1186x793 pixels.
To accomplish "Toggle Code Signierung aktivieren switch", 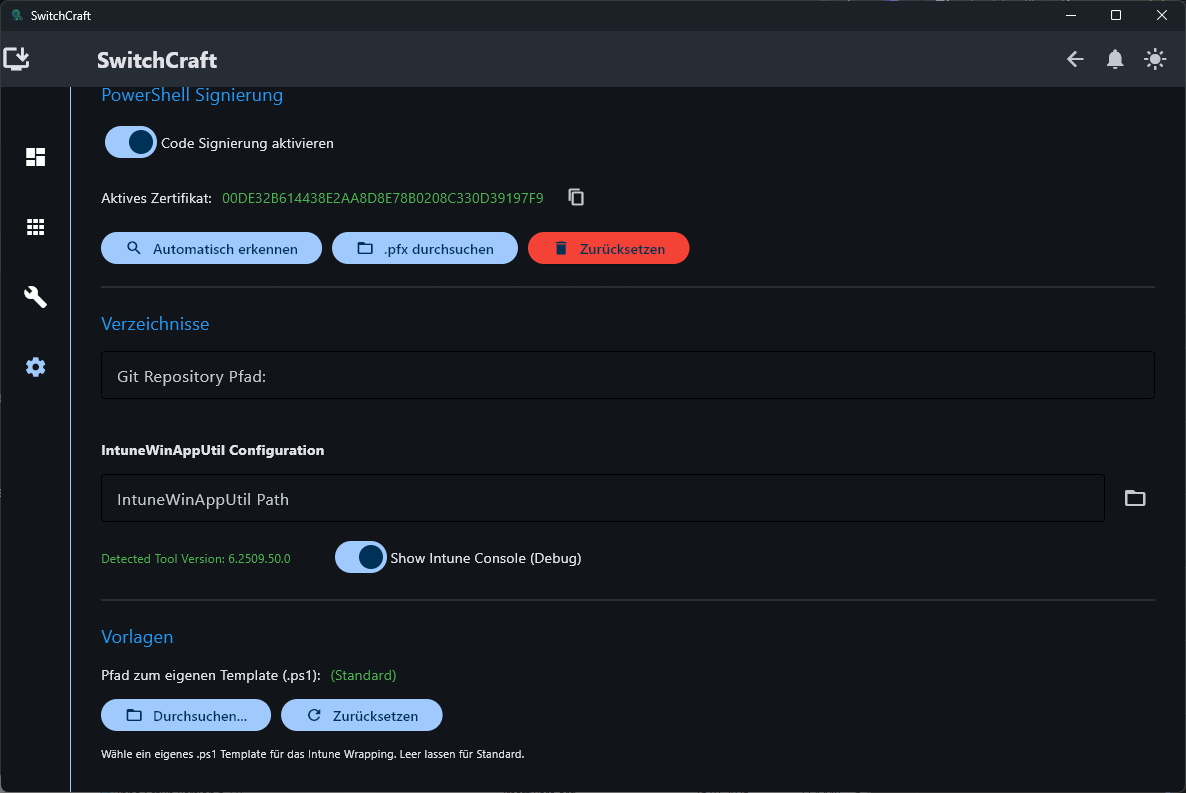I will pos(131,142).
